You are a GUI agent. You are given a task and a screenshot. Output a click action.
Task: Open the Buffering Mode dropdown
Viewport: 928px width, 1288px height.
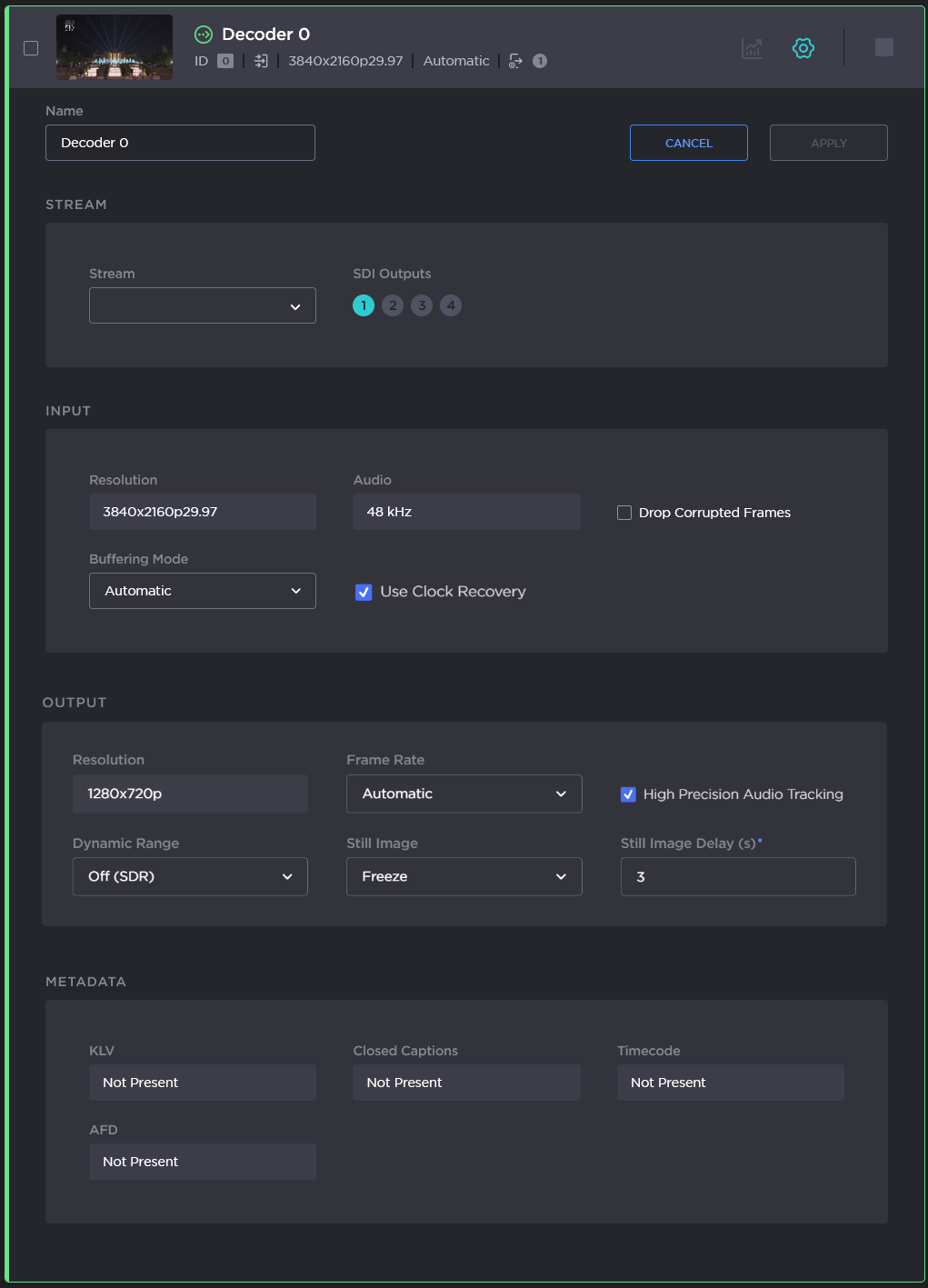[x=202, y=591]
